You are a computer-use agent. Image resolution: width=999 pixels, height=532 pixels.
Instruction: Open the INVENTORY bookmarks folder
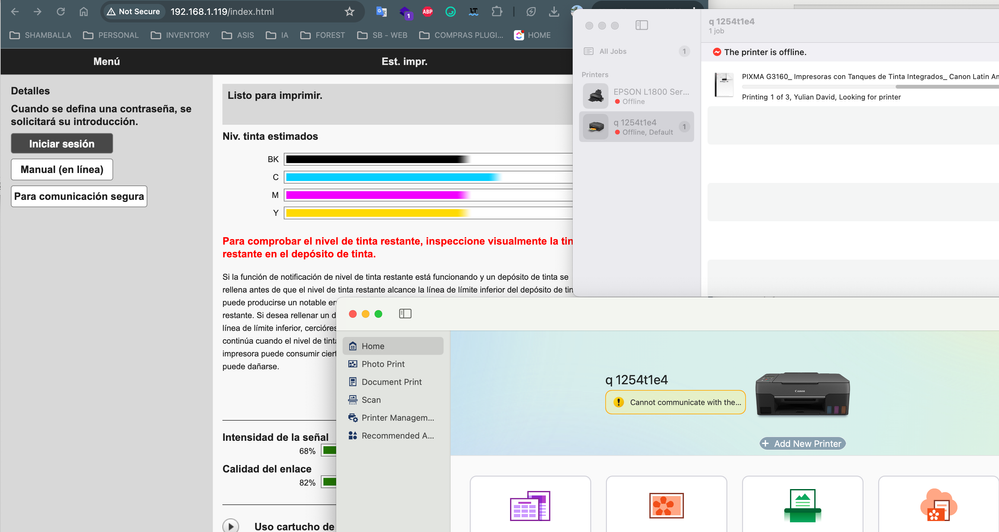[180, 35]
